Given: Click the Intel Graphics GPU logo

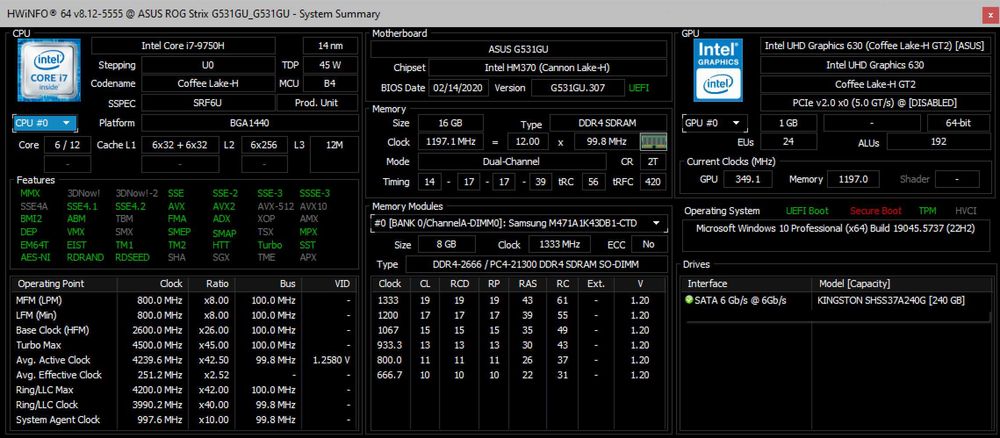Looking at the screenshot, I should pos(717,70).
